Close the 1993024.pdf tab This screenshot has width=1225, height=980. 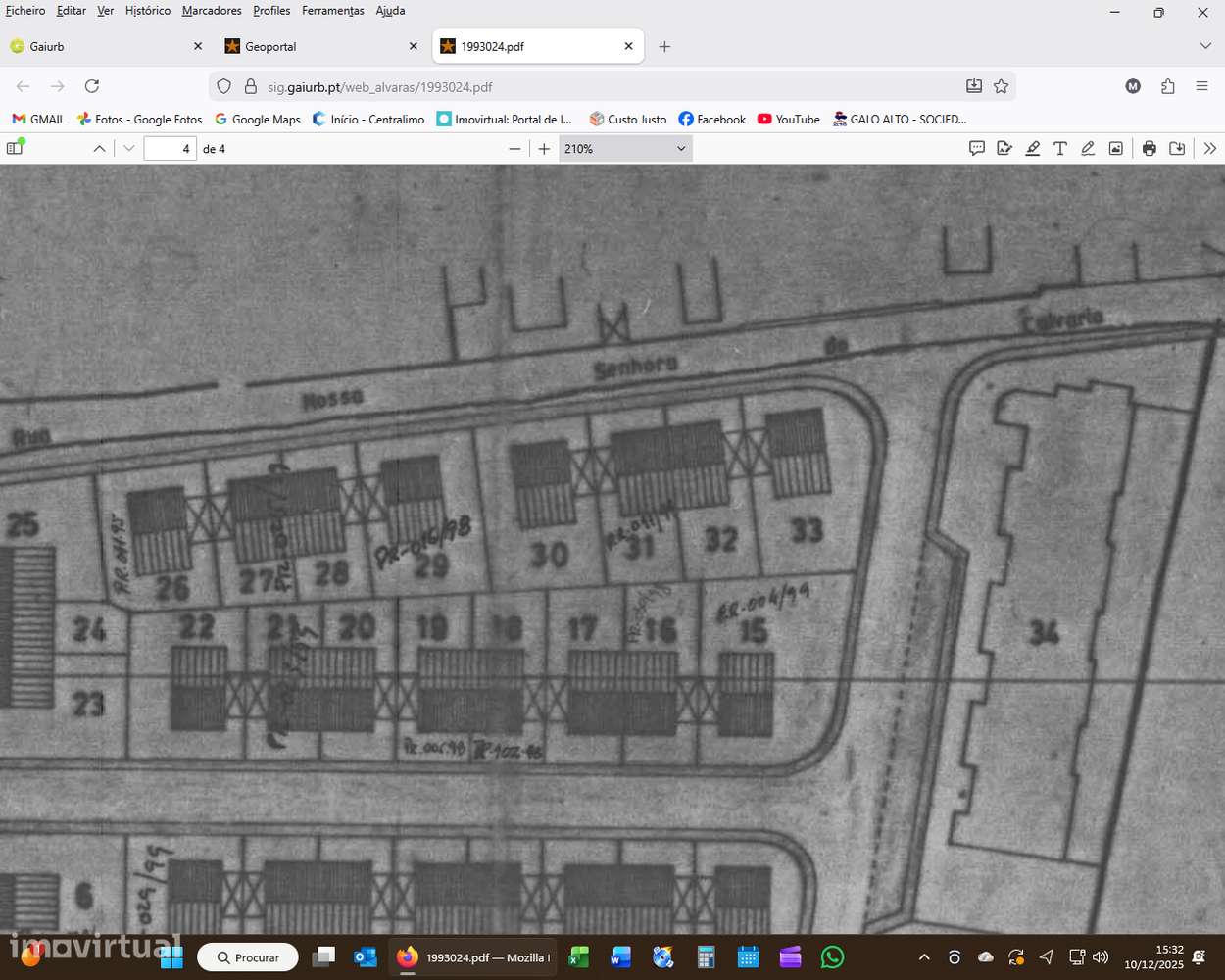point(629,46)
